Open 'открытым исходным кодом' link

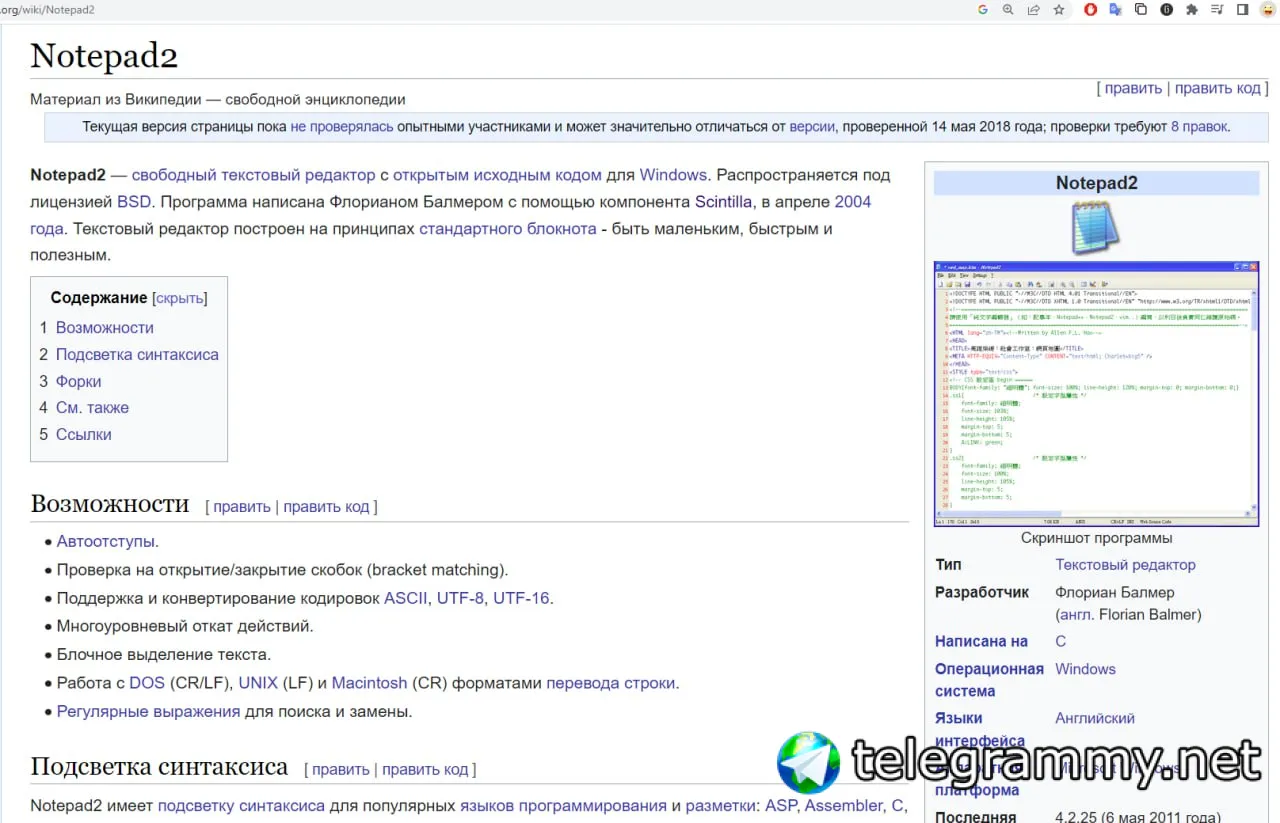pos(497,175)
